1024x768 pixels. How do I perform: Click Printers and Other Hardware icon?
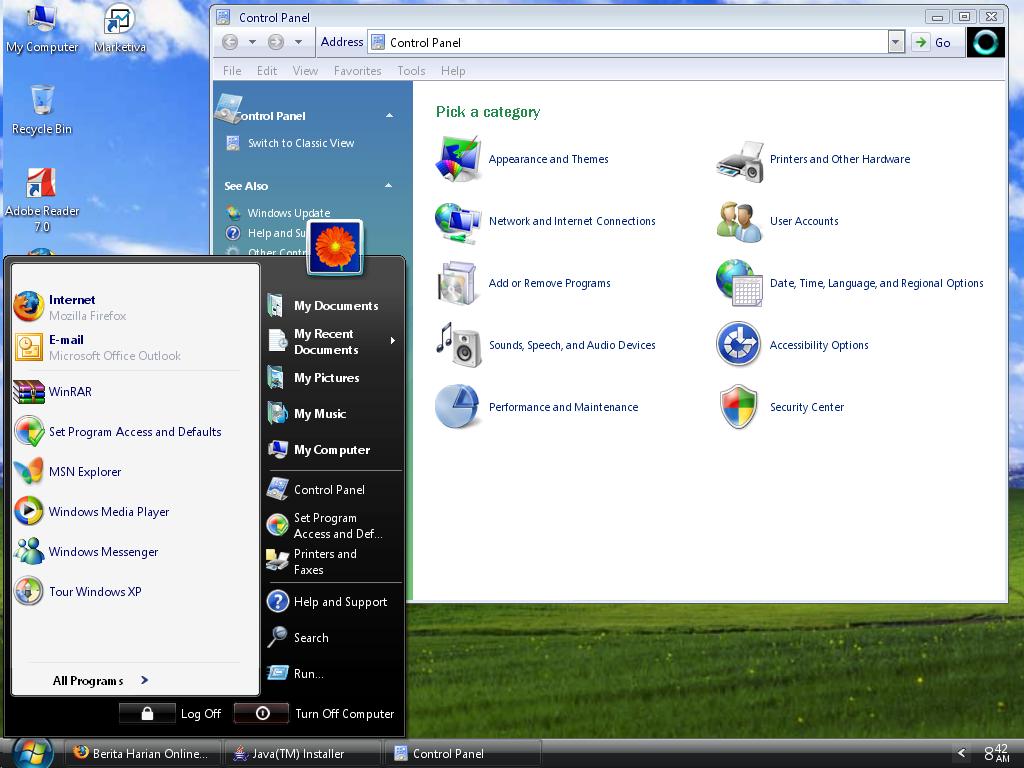740,161
